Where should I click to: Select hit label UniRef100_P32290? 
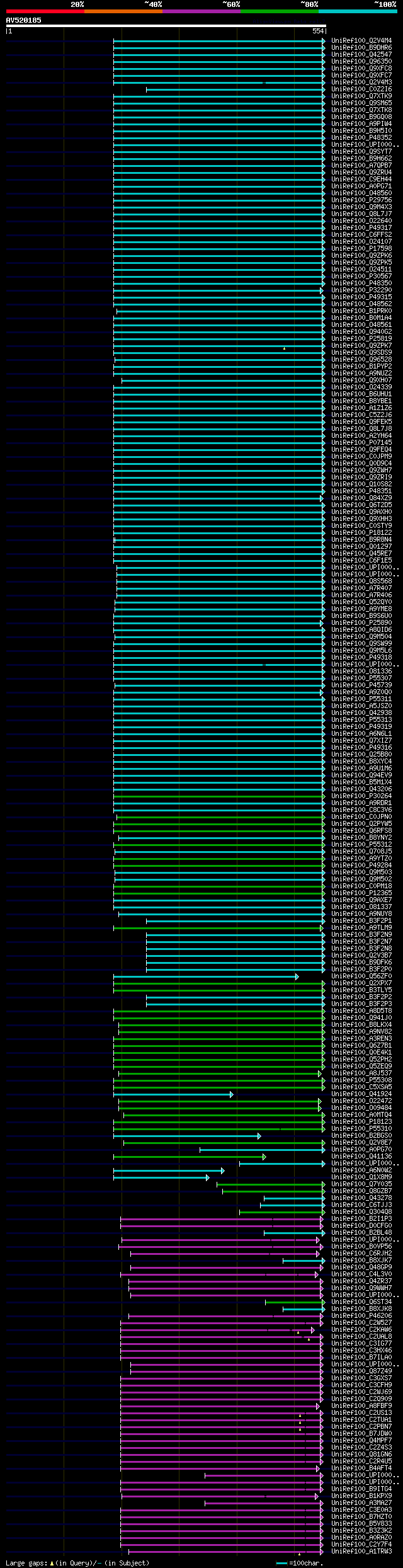click(361, 290)
